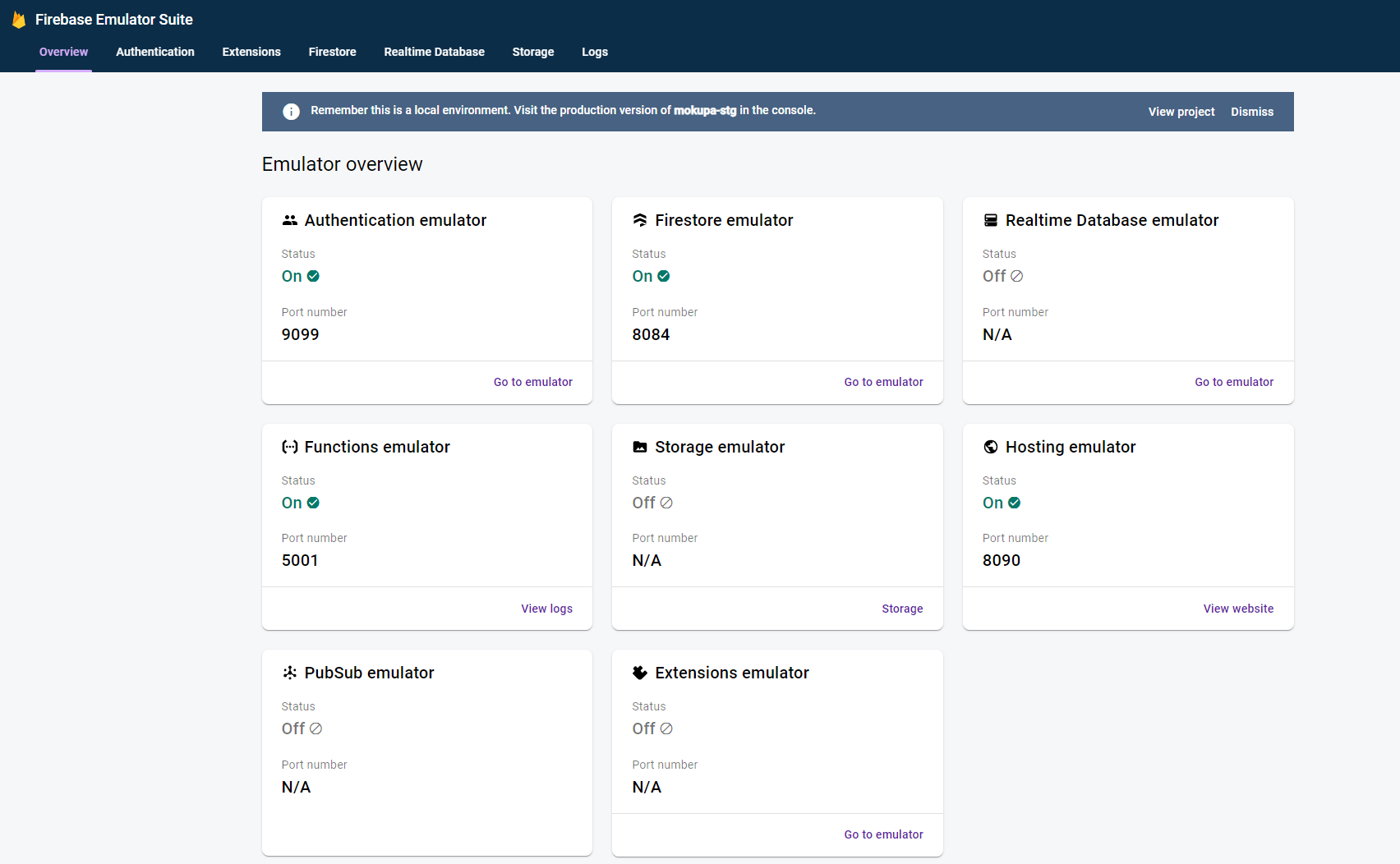Click the Emulator overview heading
Viewport: 1400px width, 864px height.
pos(343,164)
